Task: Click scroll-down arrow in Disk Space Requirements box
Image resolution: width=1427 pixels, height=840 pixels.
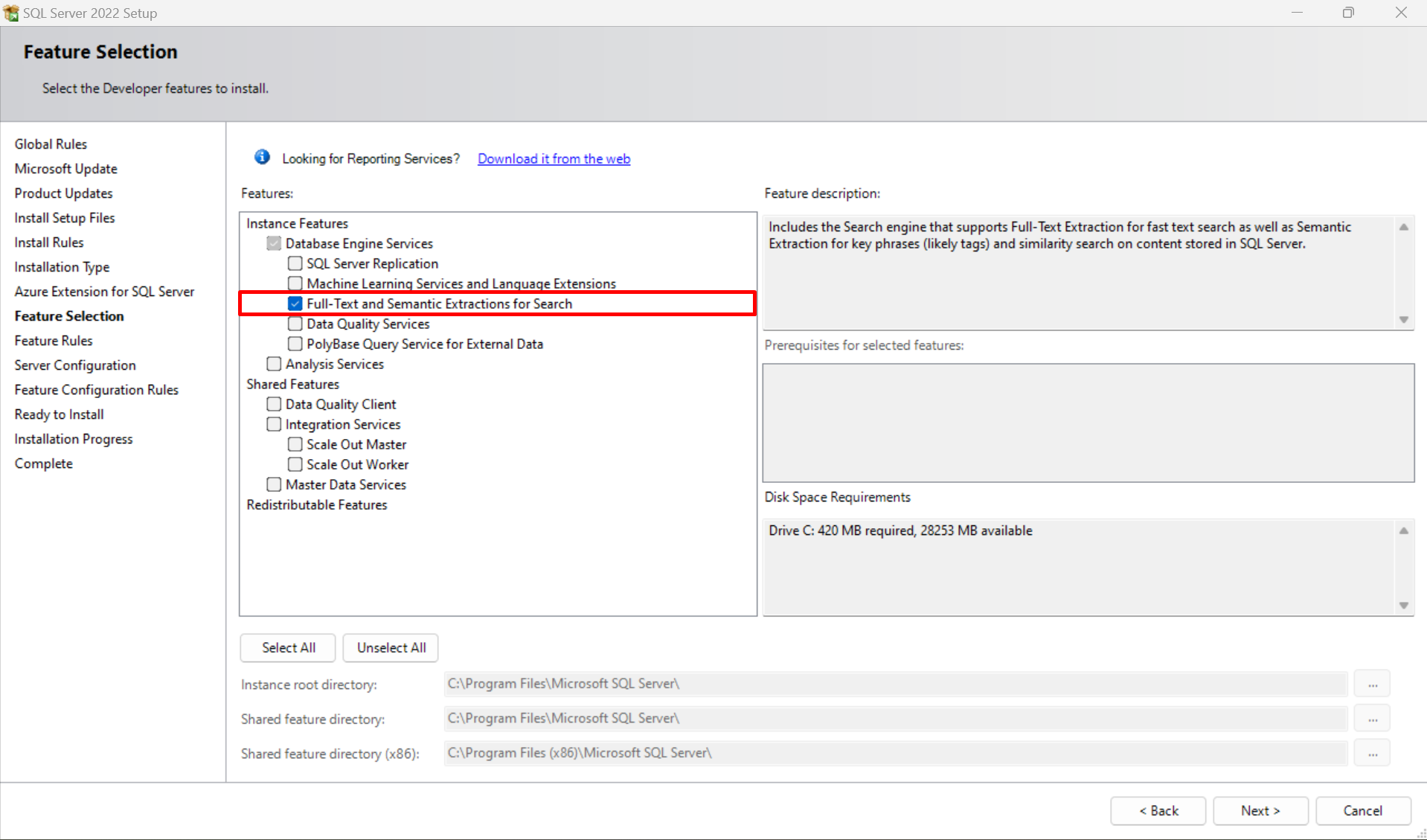Action: tap(1404, 605)
